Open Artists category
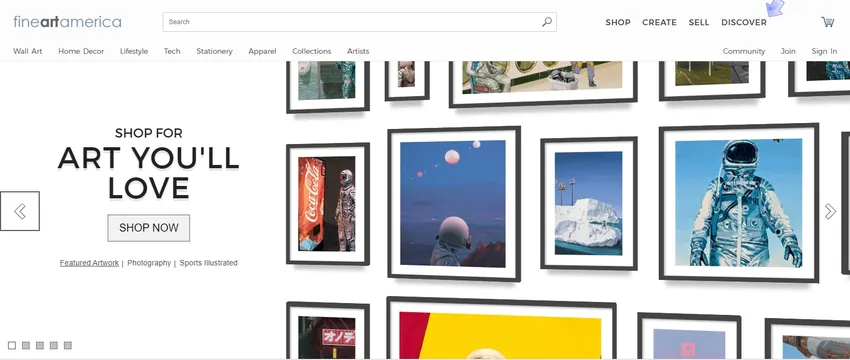Image resolution: width=850 pixels, height=360 pixels. pos(358,51)
